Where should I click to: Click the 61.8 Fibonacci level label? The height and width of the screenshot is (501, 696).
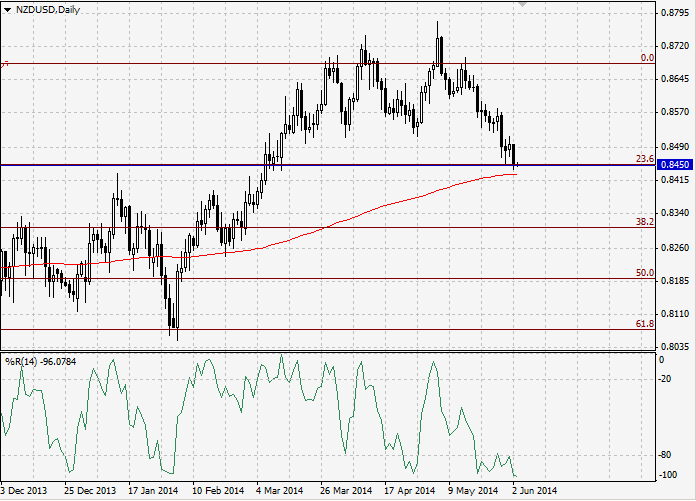pos(645,323)
